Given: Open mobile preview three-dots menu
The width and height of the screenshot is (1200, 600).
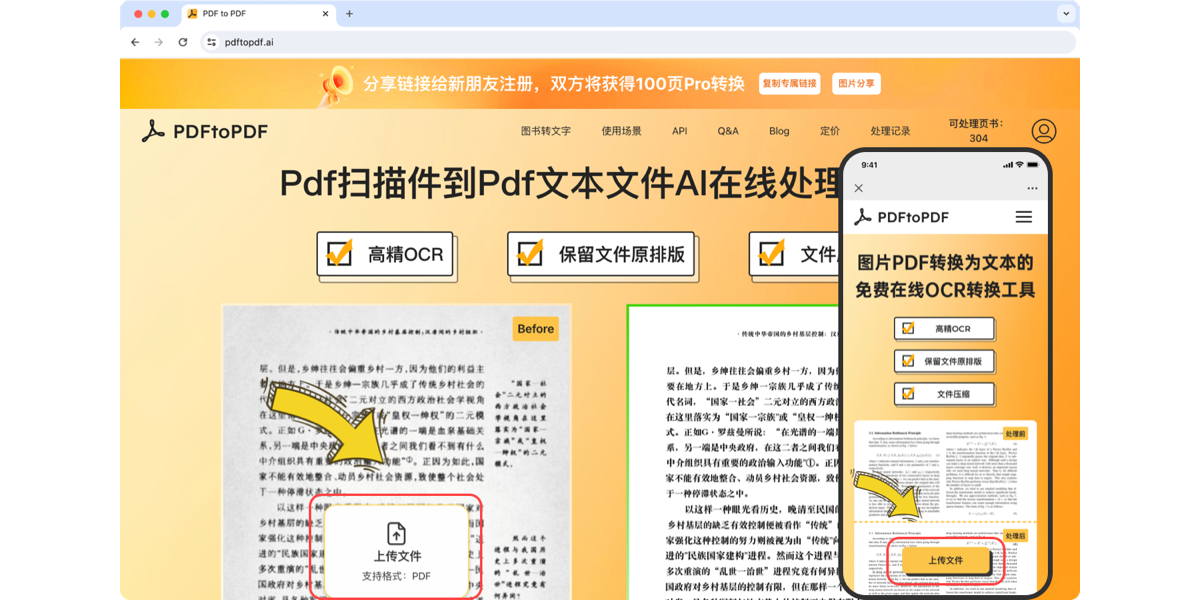Looking at the screenshot, I should tap(1032, 188).
